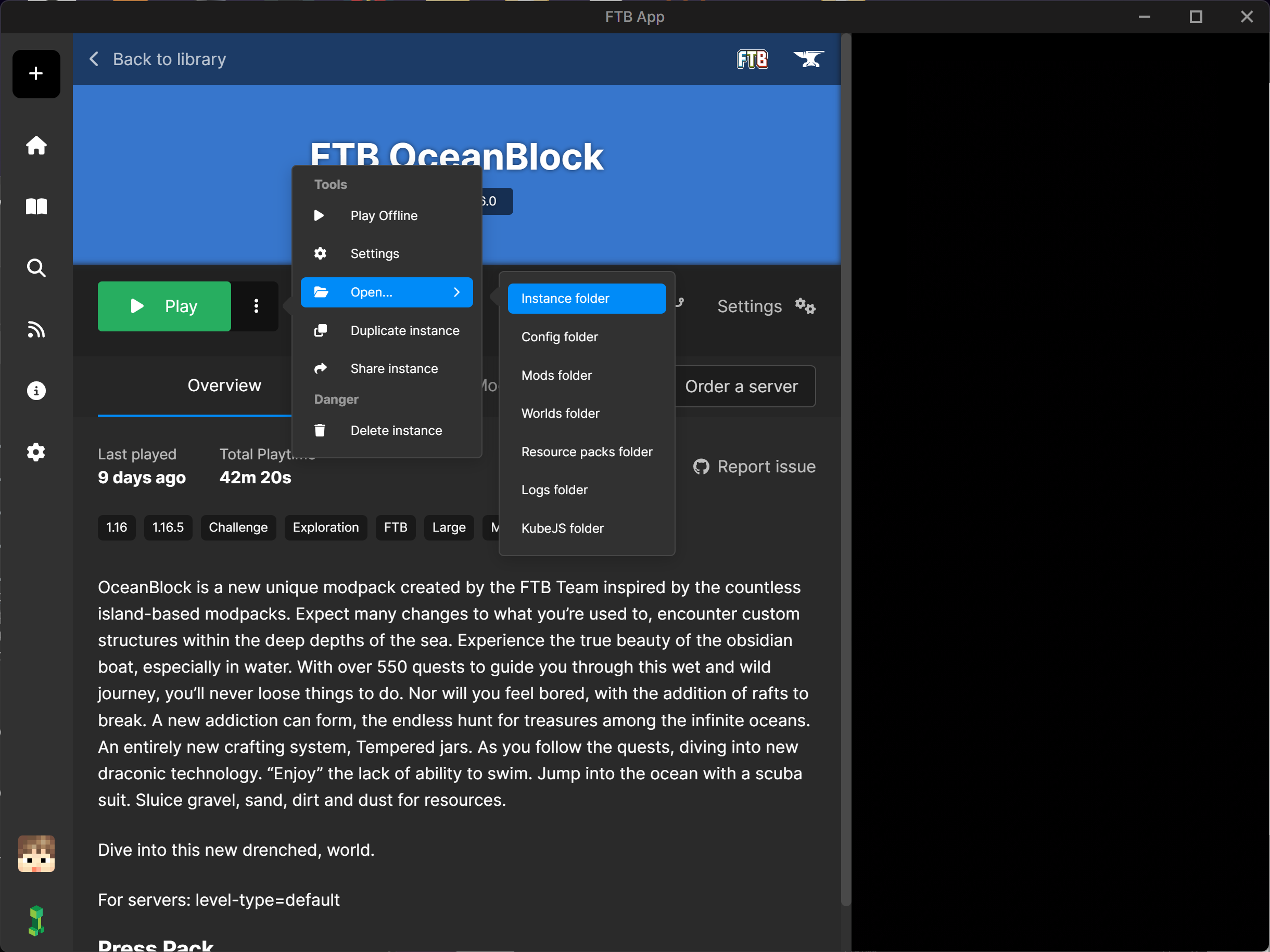Screen dimensions: 1270x952
Task: Select Delete instance menu entry
Action: tap(396, 430)
